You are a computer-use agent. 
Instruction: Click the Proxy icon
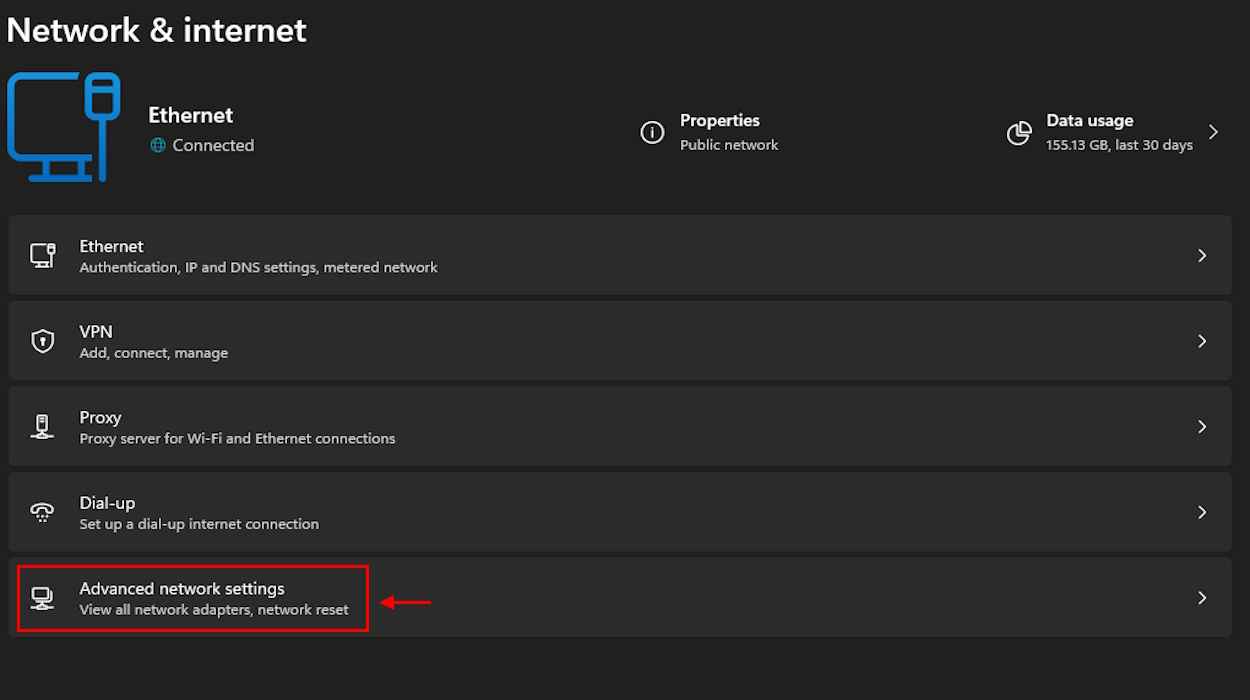coord(43,425)
